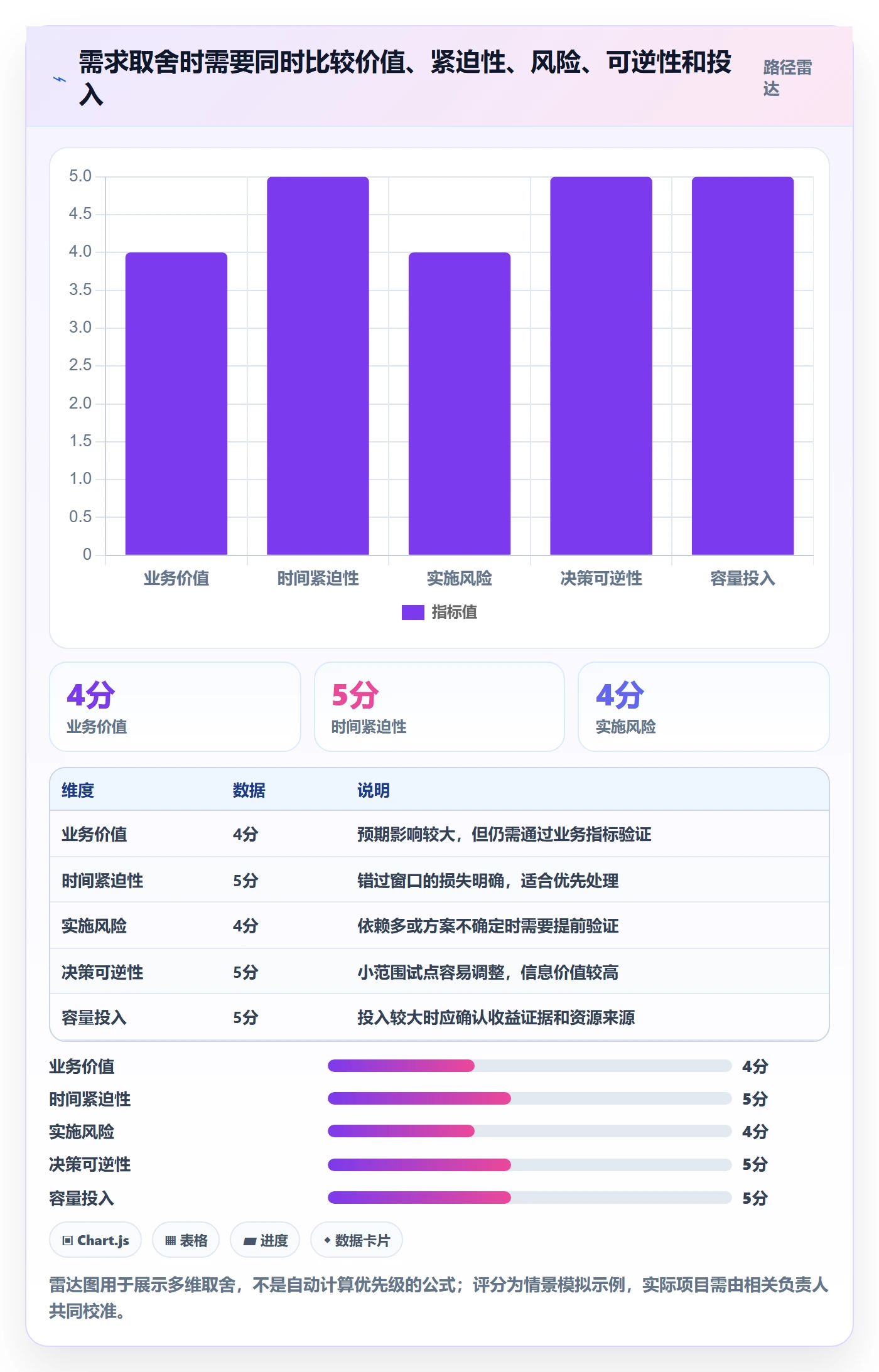Click table cell 小范围试点容易调整，信息价值较高
The width and height of the screenshot is (879, 1372).
488,972
